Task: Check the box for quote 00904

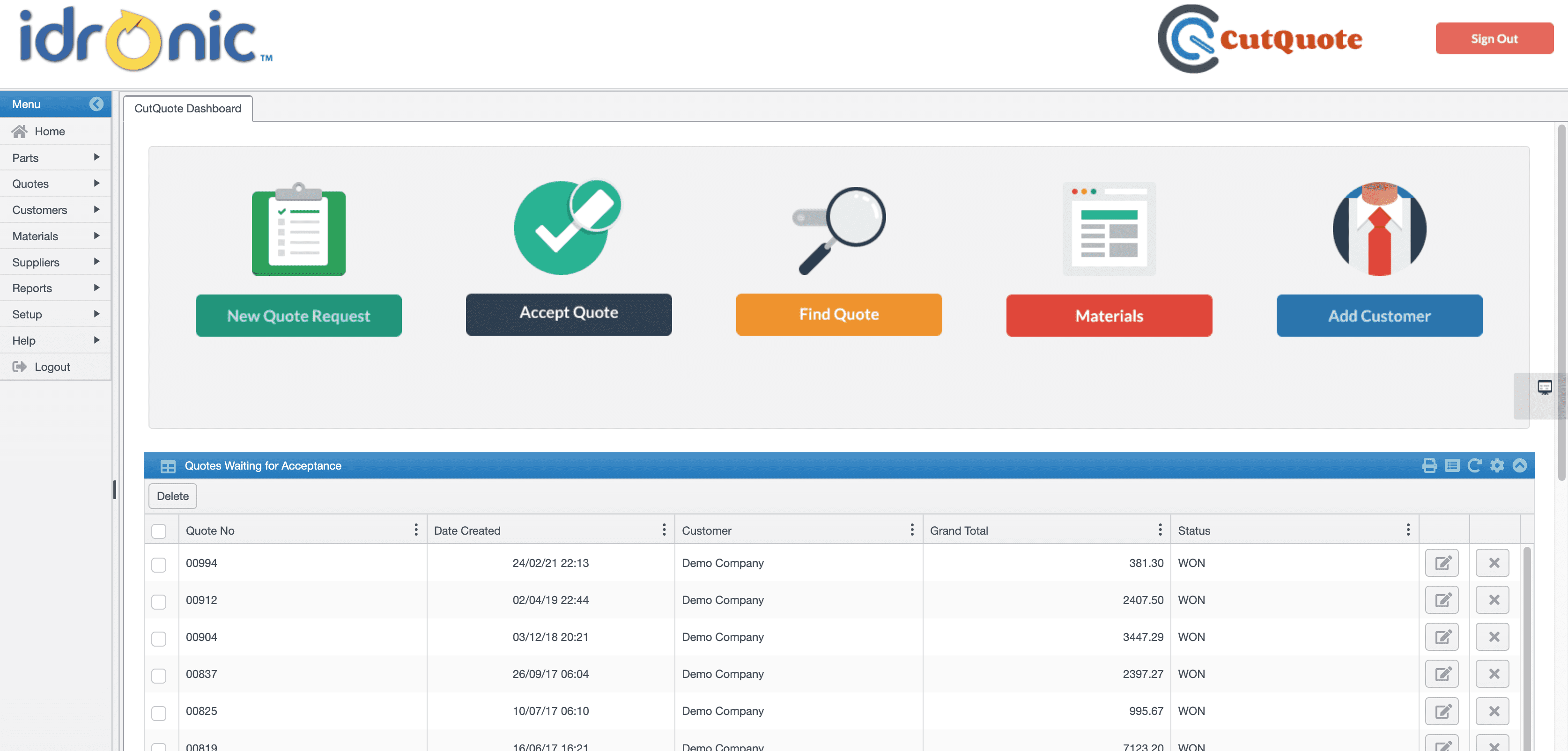Action: click(159, 639)
